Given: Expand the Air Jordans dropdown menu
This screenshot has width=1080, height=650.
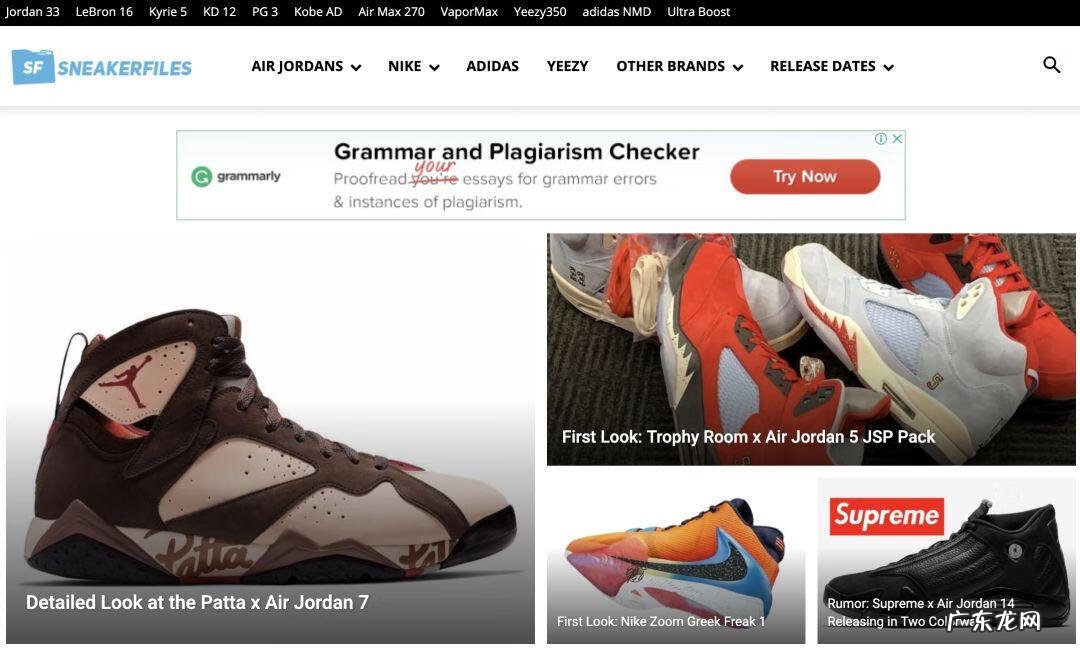Looking at the screenshot, I should [307, 66].
